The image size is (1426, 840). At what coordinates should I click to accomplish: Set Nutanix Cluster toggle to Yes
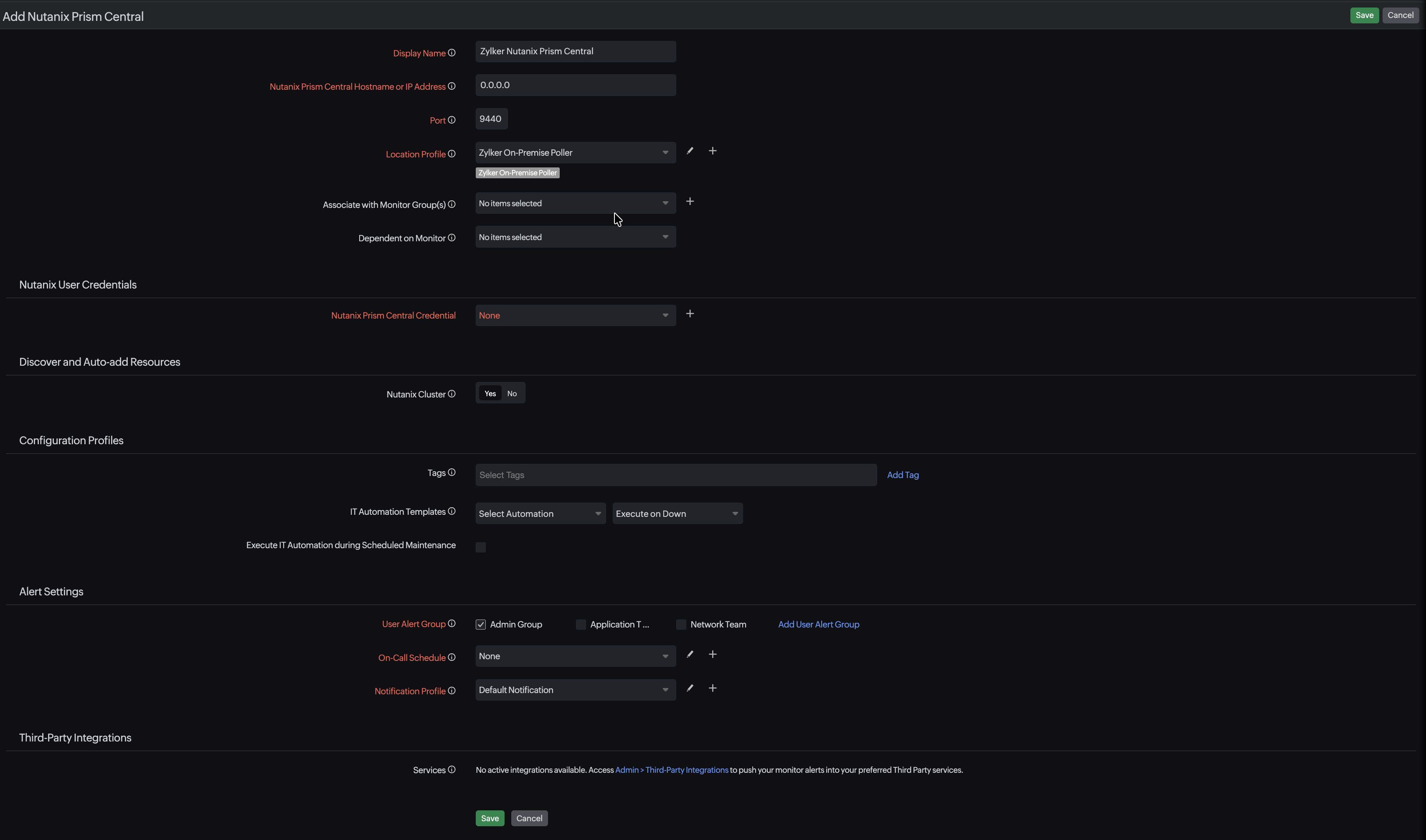(x=490, y=393)
